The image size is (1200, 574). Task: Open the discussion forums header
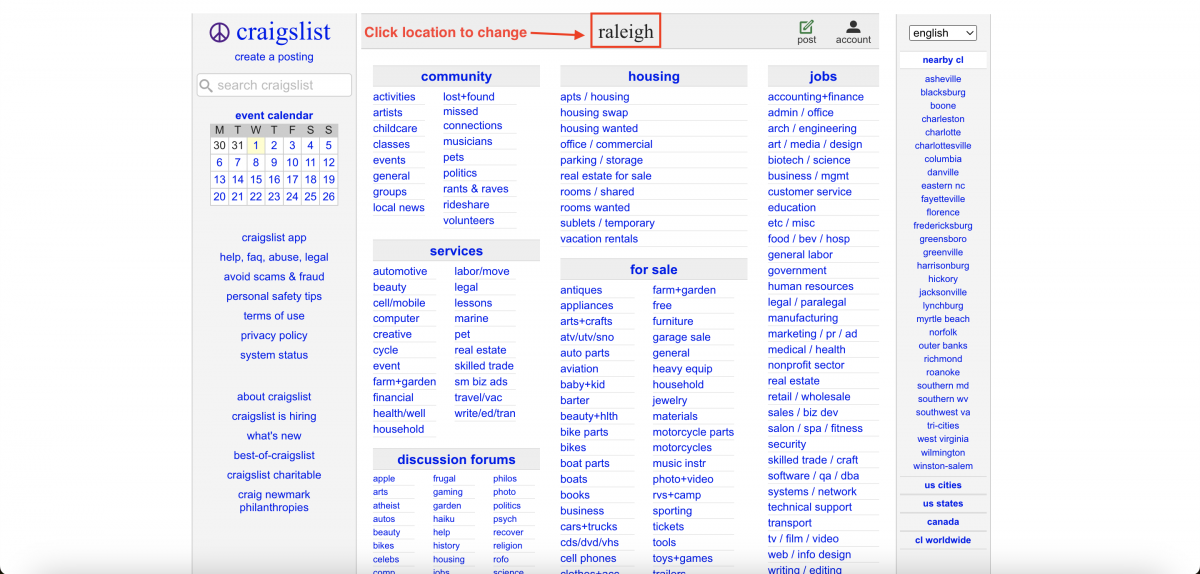point(456,460)
